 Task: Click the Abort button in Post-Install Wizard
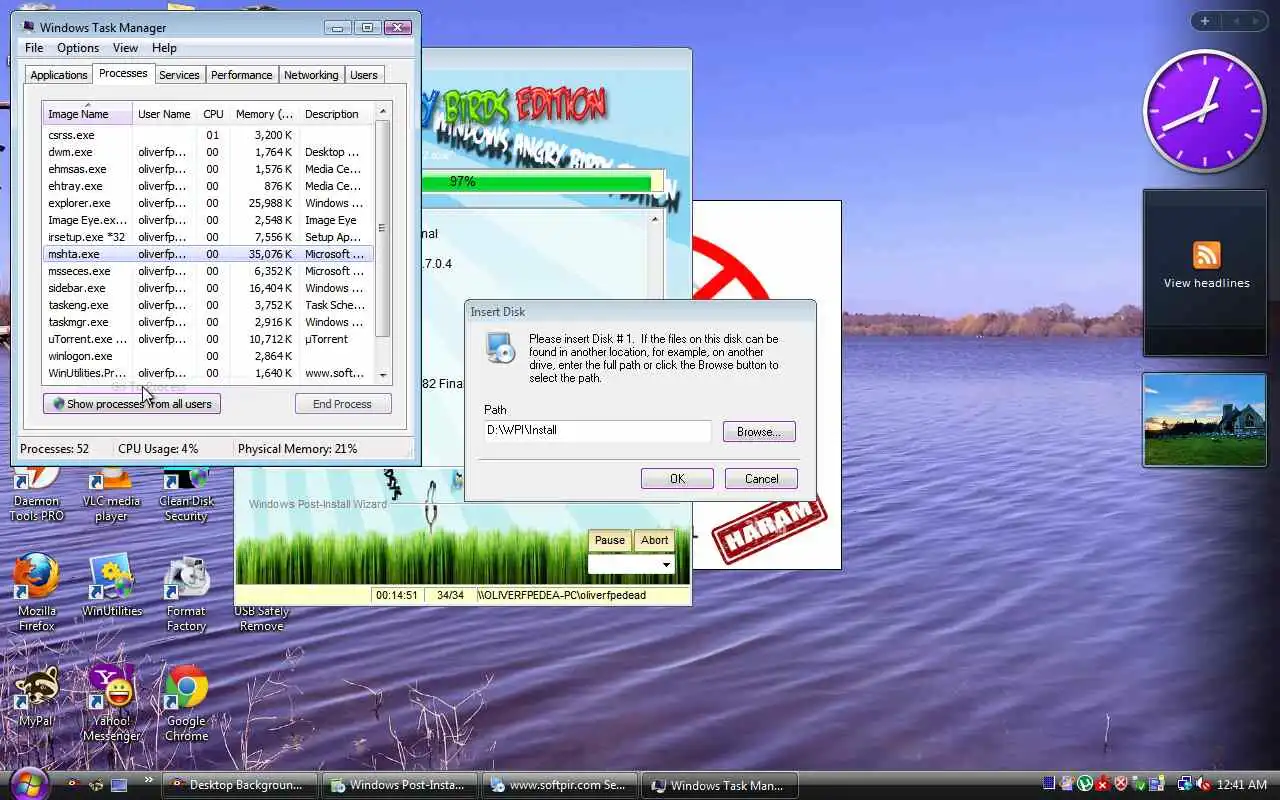click(x=655, y=540)
